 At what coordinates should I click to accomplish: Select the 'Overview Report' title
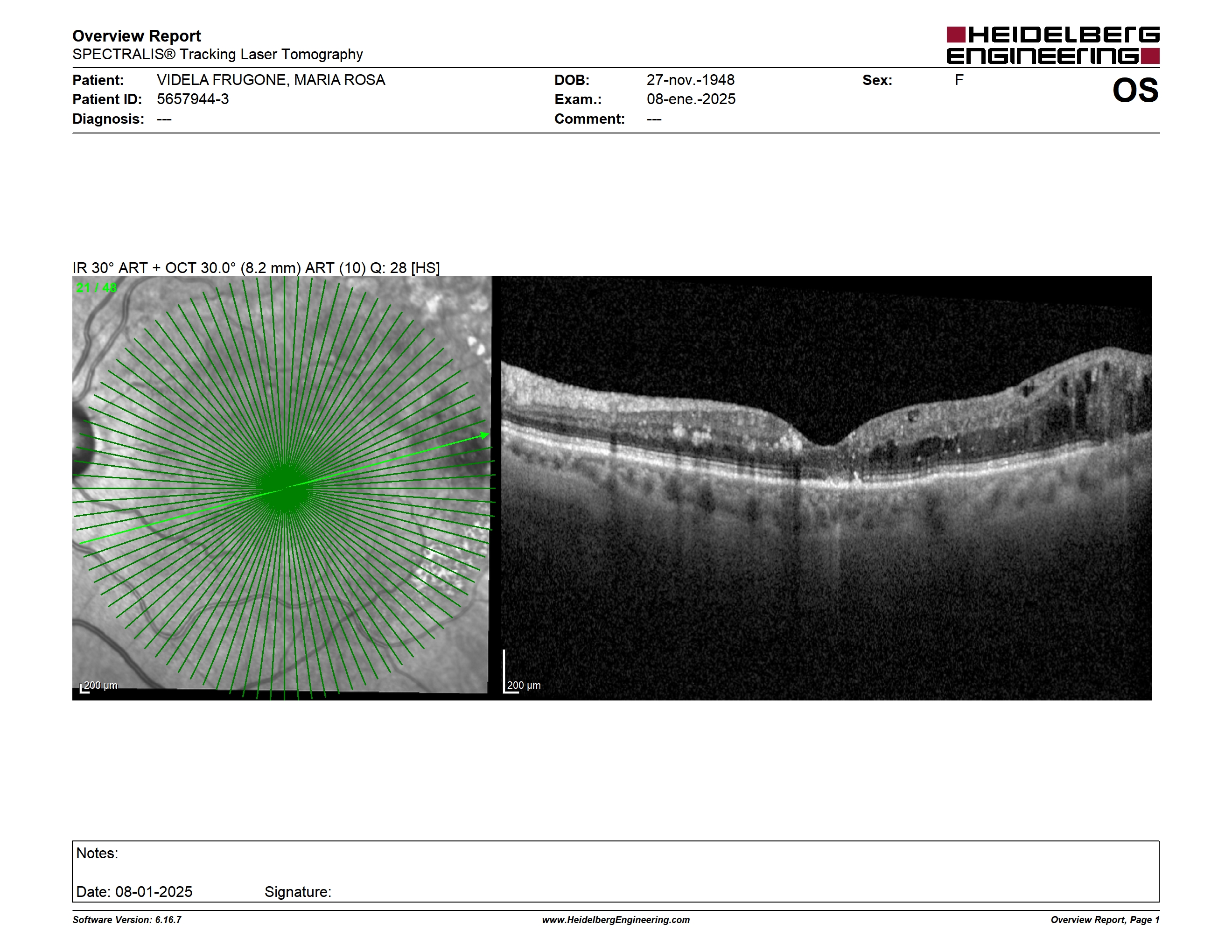point(137,35)
